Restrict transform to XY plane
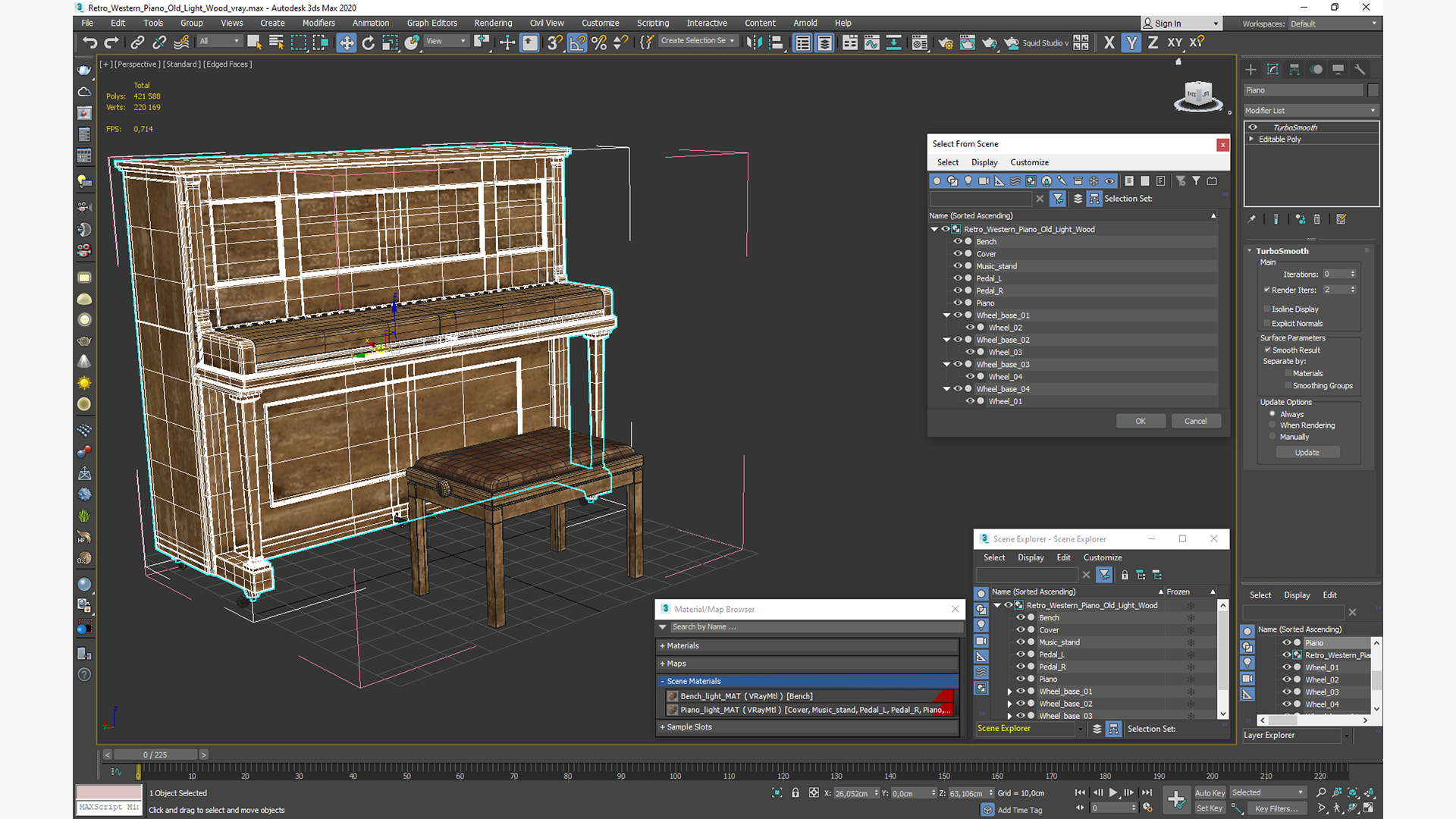Image resolution: width=1456 pixels, height=819 pixels. pos(1175,42)
